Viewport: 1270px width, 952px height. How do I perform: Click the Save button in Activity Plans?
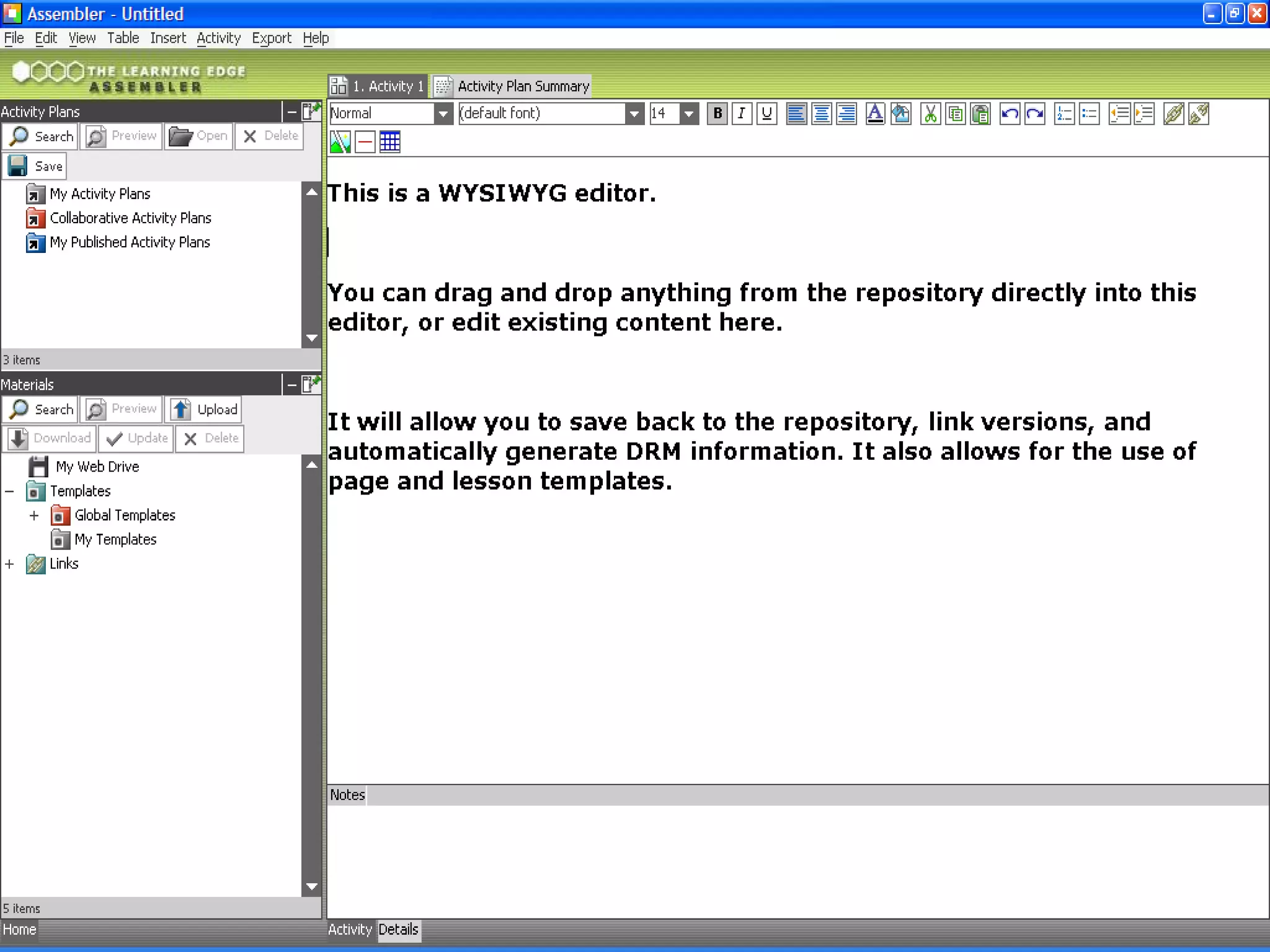click(x=36, y=166)
